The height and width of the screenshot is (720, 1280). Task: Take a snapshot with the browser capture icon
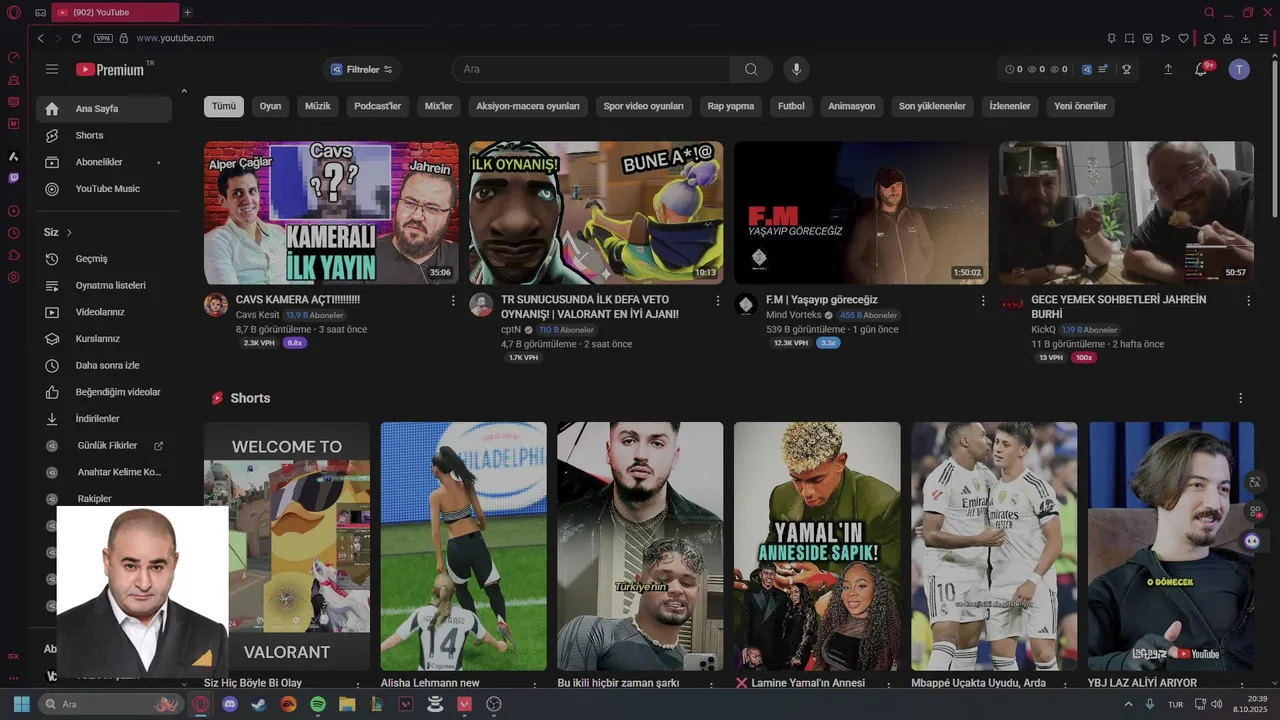tap(1129, 38)
